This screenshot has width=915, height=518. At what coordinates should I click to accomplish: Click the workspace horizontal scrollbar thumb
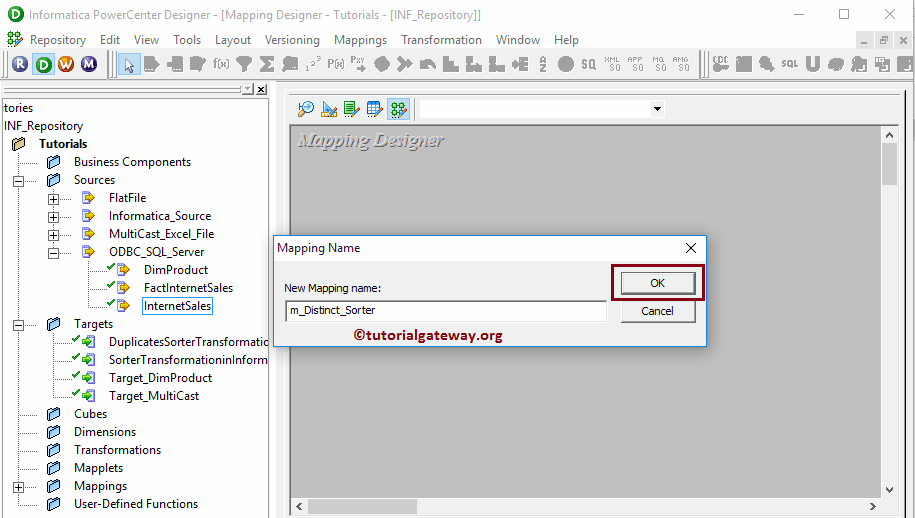pyautogui.click(x=362, y=506)
